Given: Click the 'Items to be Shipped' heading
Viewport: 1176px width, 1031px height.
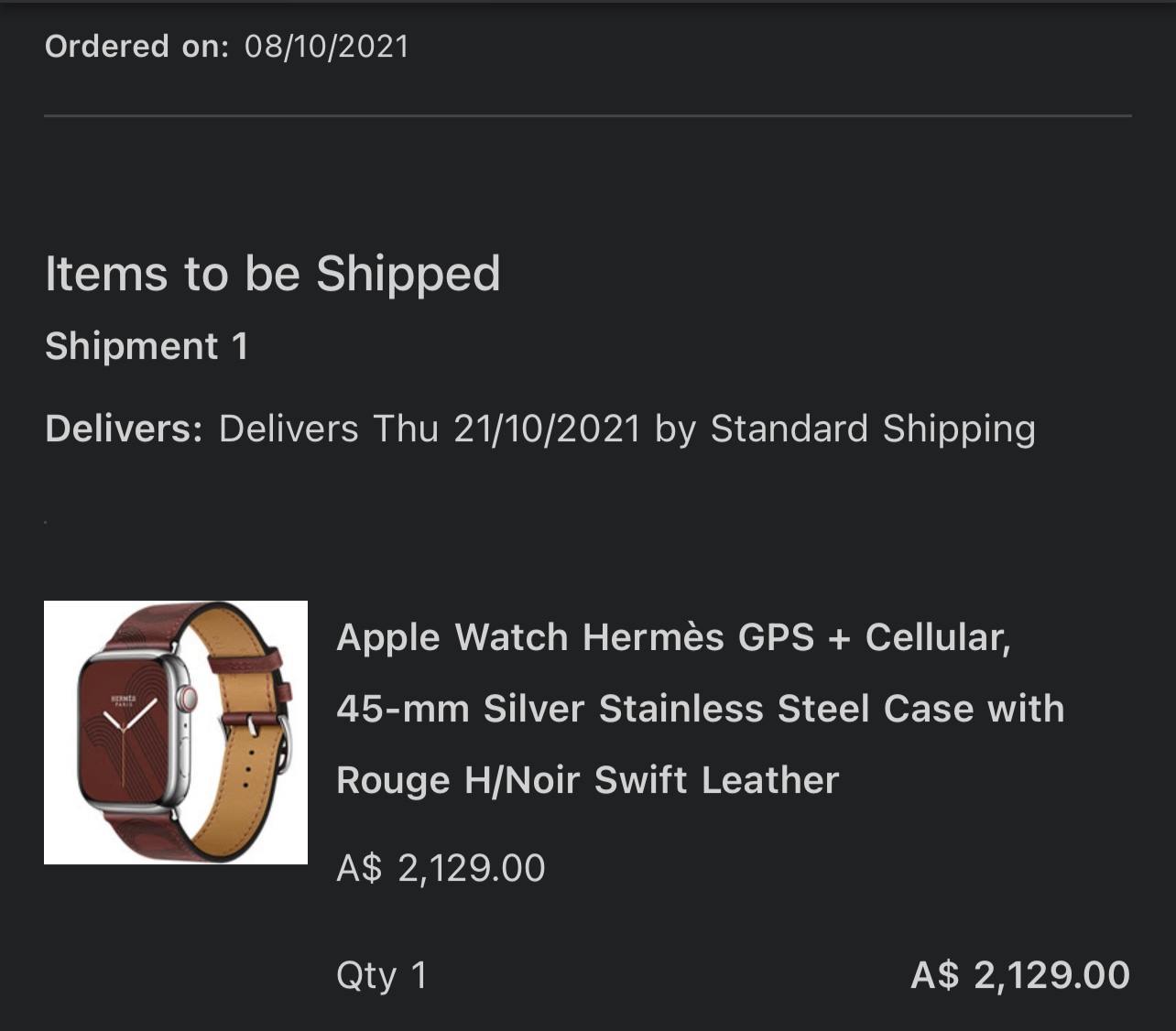Looking at the screenshot, I should 272,274.
